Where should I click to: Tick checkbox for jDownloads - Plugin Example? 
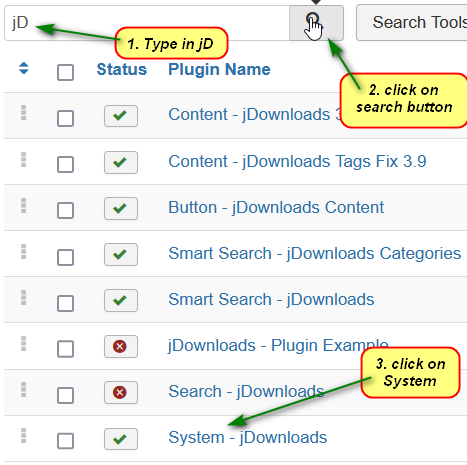pos(65,349)
